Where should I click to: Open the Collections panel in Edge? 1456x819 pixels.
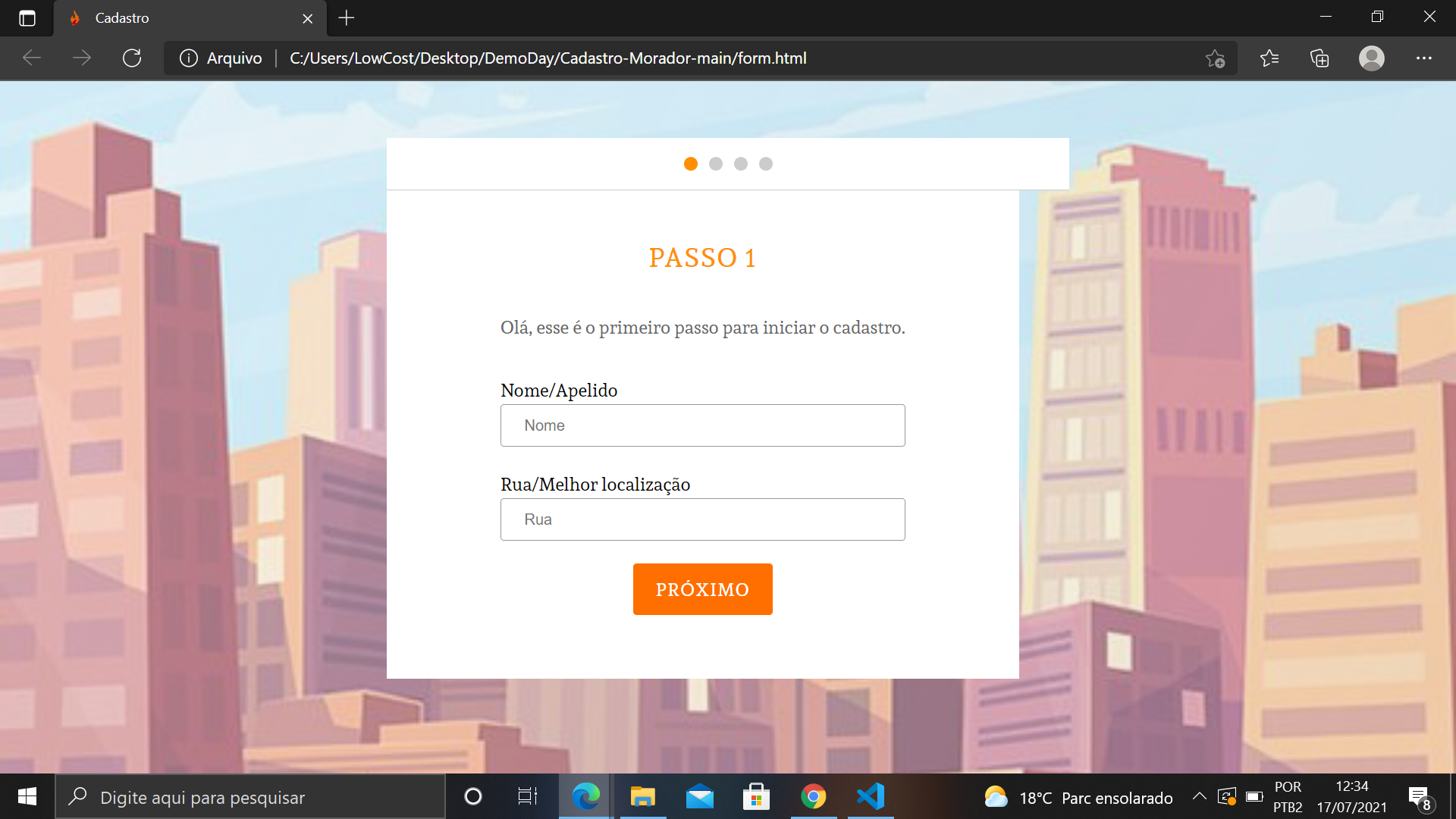(1319, 58)
